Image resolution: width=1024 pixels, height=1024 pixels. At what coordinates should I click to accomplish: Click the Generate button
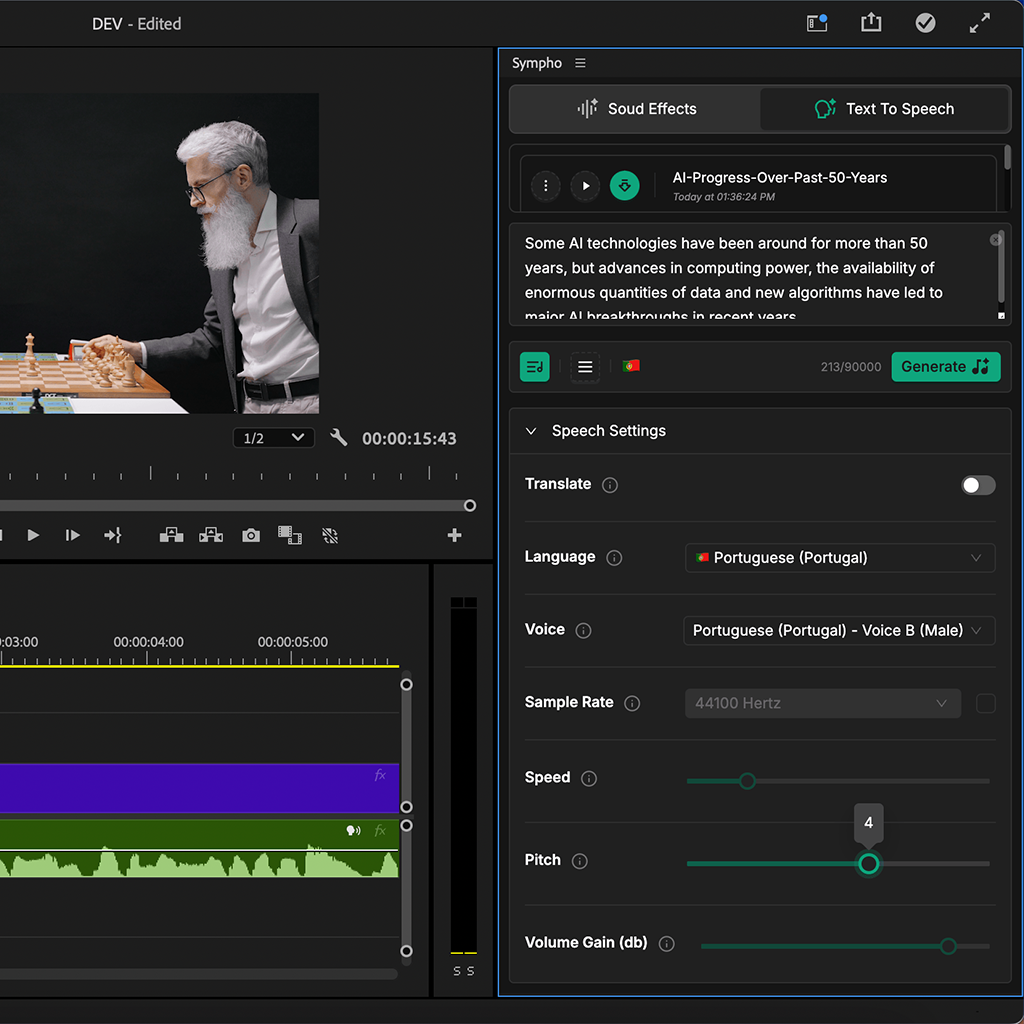coord(945,367)
